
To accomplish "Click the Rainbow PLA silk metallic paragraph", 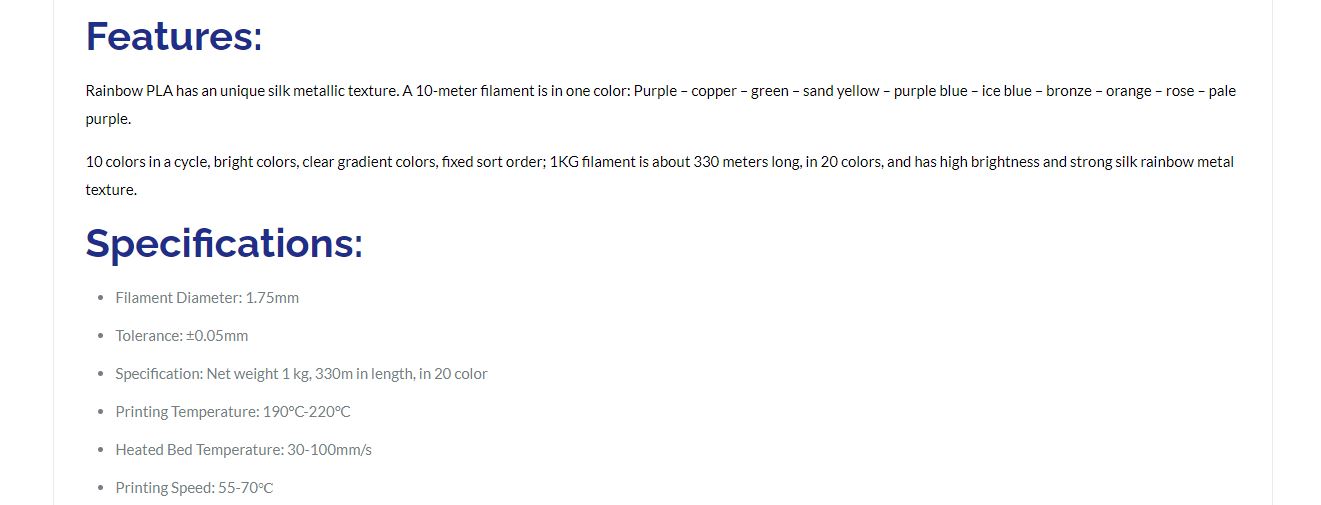I will (x=661, y=105).
